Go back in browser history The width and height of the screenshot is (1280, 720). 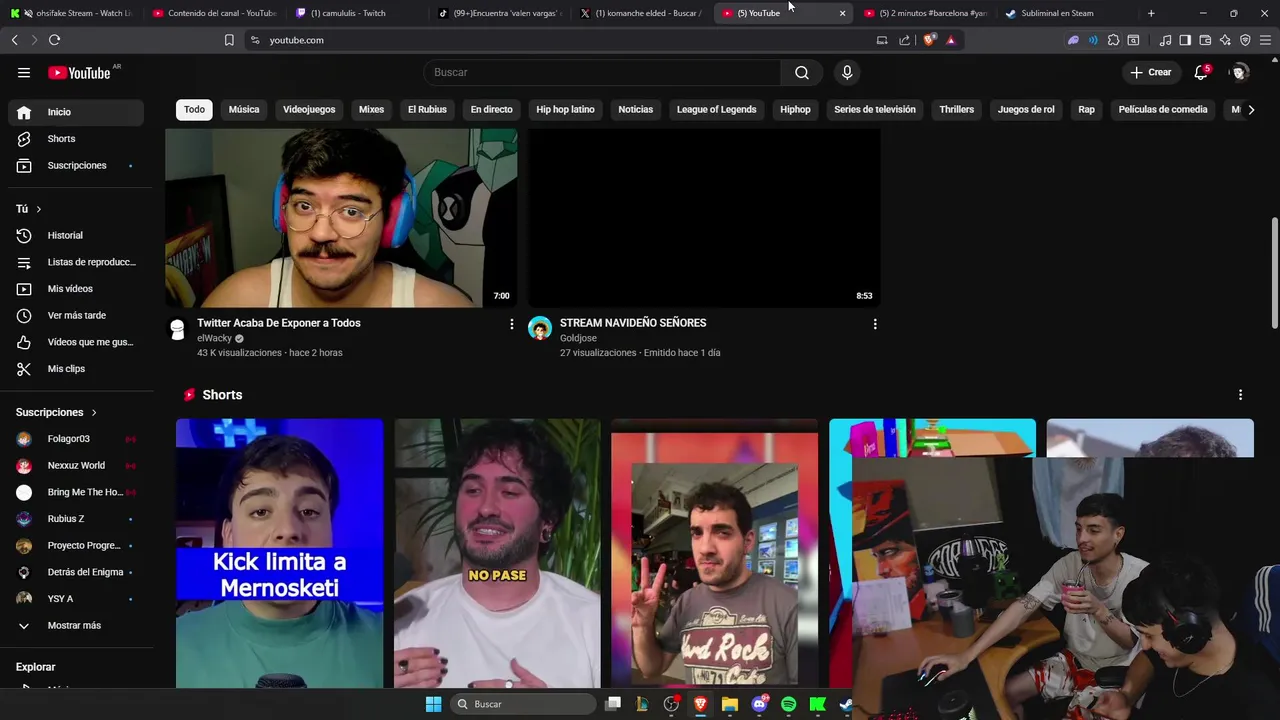coord(14,40)
